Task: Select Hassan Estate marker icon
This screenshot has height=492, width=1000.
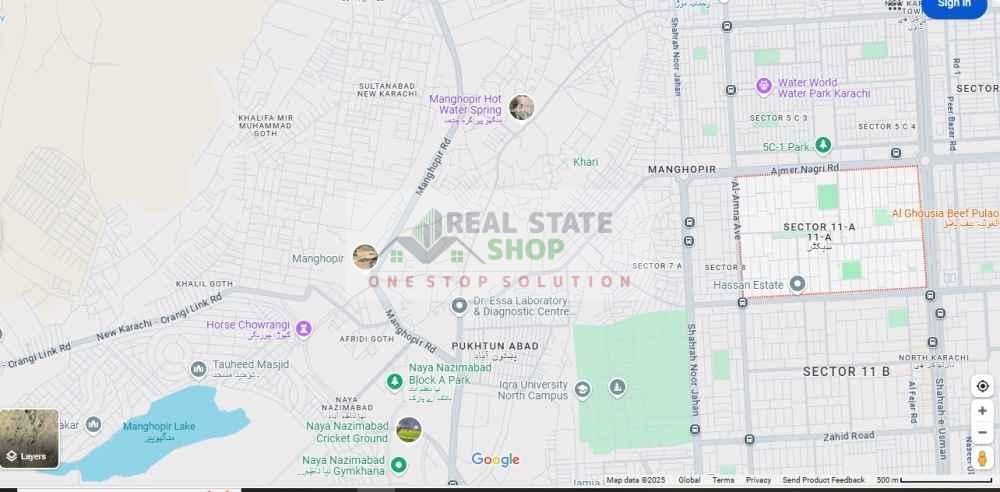Action: coord(797,284)
